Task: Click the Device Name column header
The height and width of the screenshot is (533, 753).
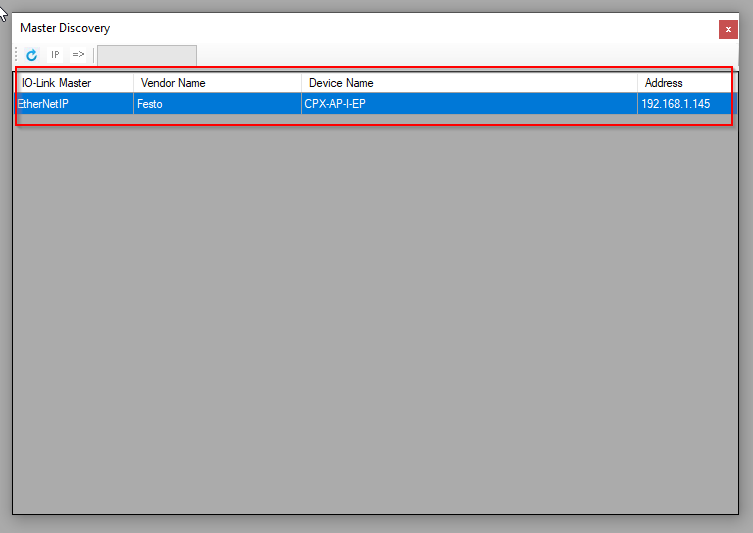Action: click(469, 83)
